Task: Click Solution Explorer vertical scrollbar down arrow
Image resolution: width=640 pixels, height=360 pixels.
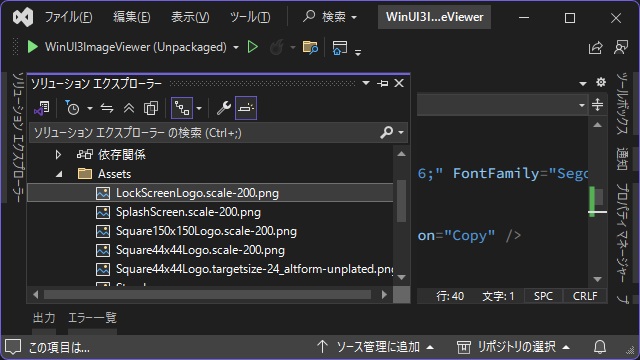Action: pos(401,278)
